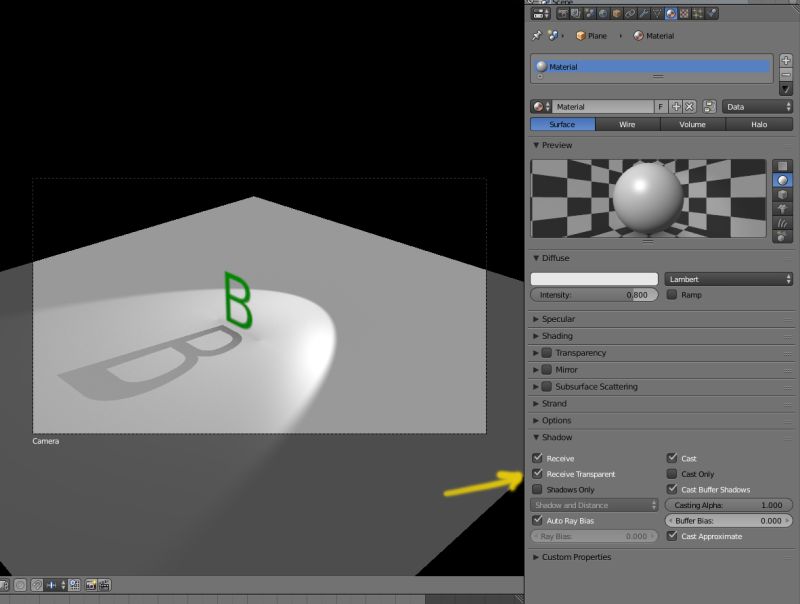Open the editor type selector dropdown
The height and width of the screenshot is (604, 800).
[x=541, y=14]
